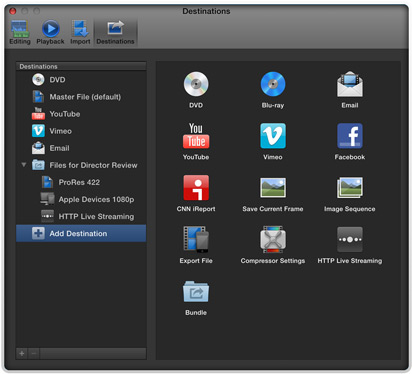Click the DVD icon in the destination grid
This screenshot has width=412, height=374.
(196, 84)
